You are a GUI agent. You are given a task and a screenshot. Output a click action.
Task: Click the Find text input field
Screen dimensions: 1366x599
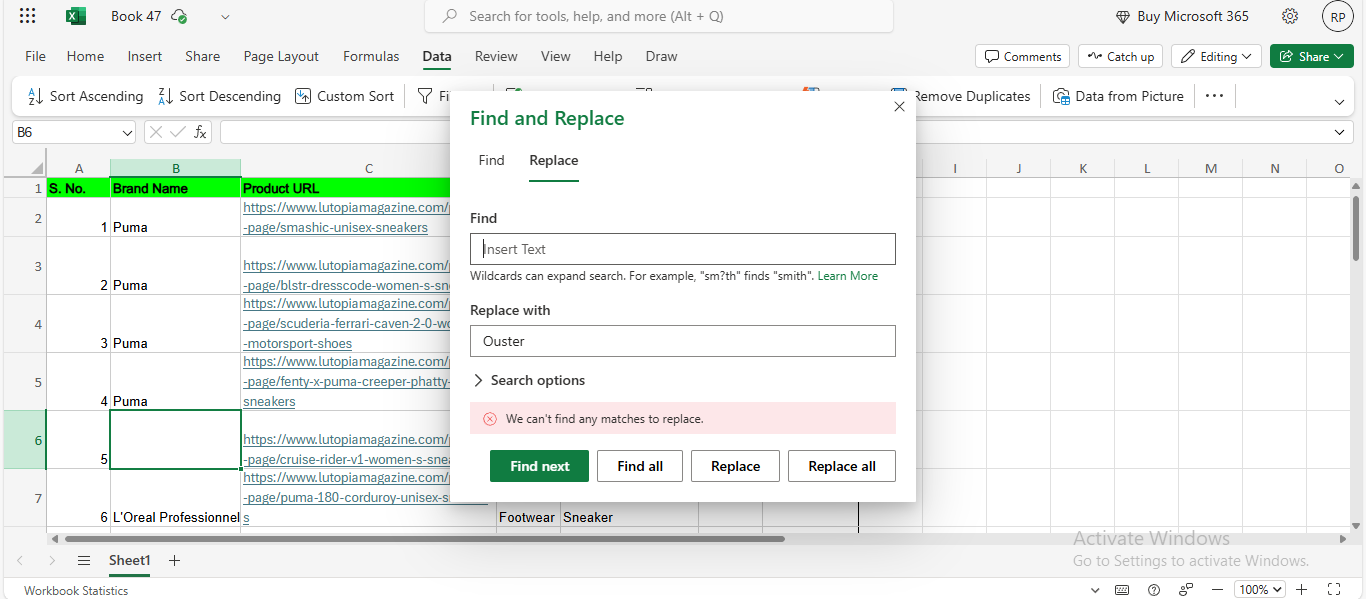click(682, 249)
